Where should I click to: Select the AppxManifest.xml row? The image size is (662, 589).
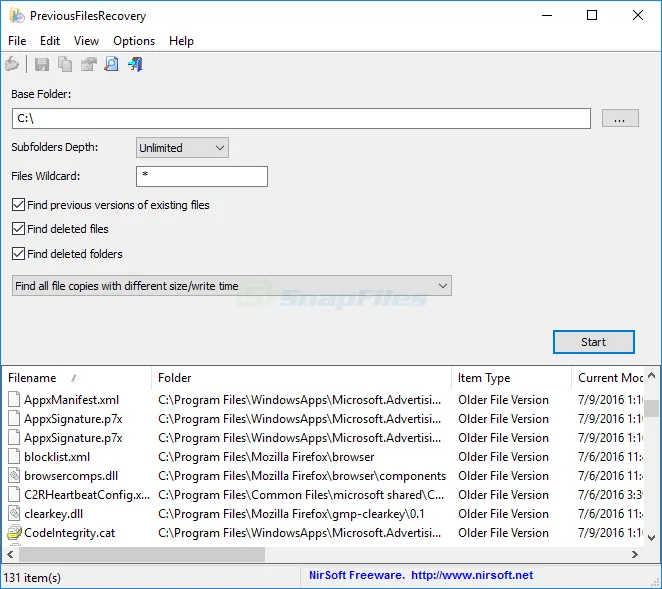(x=323, y=400)
